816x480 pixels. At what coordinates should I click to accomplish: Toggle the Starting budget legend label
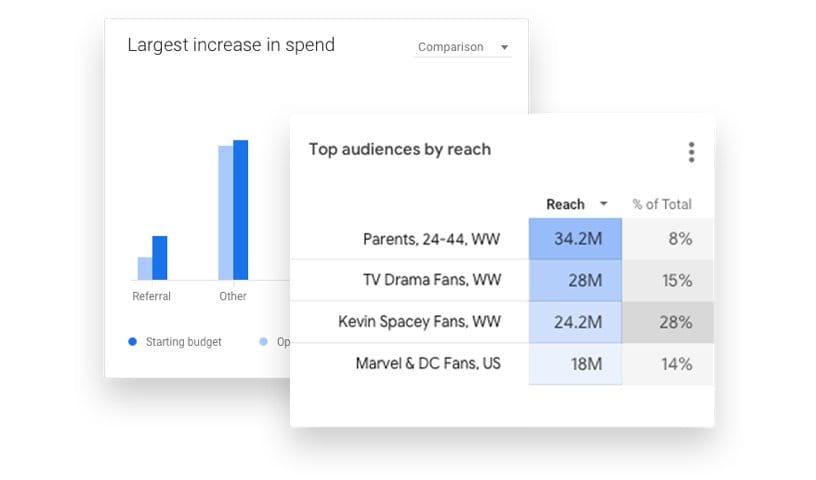click(x=183, y=342)
